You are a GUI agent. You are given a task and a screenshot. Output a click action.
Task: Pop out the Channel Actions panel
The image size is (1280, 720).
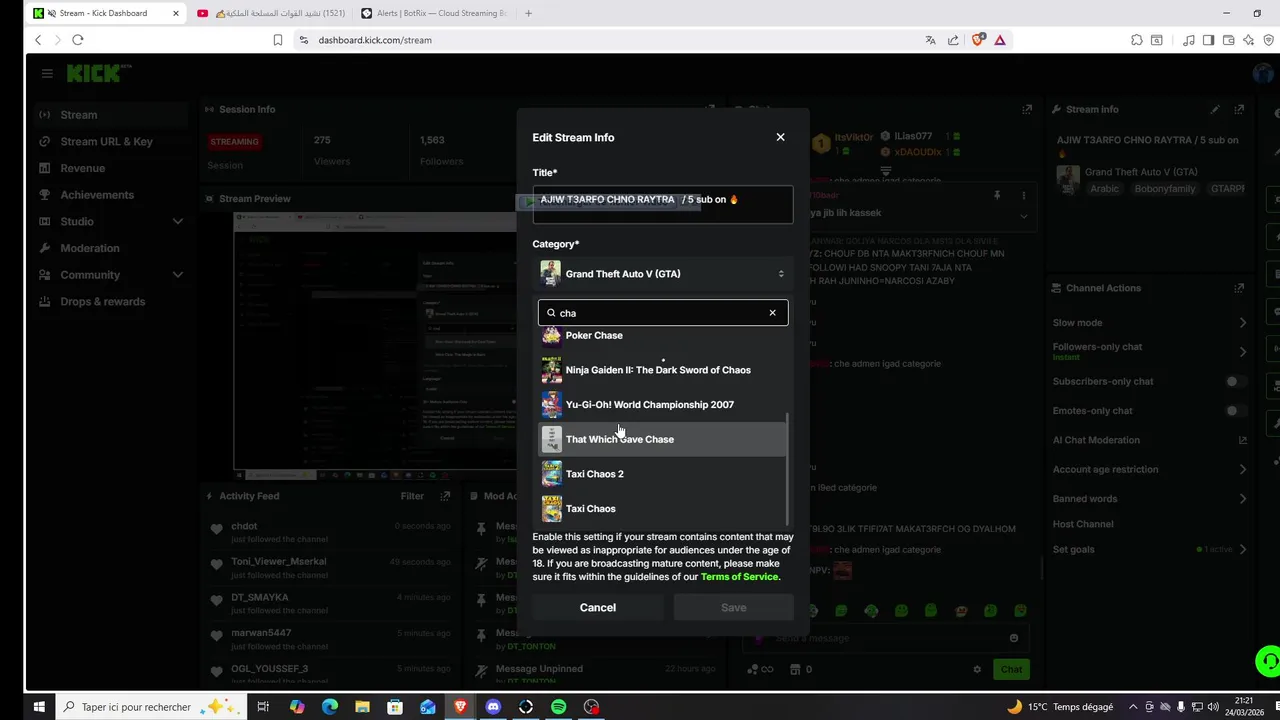[x=1239, y=288]
